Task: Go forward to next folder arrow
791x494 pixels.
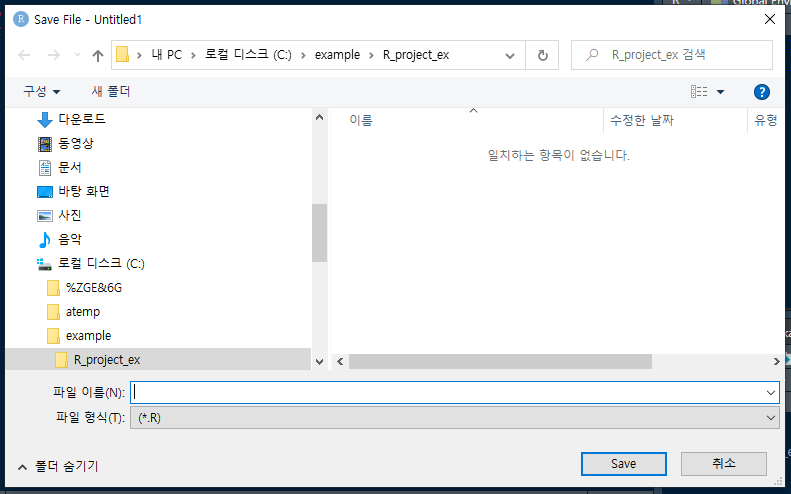Action: point(53,55)
